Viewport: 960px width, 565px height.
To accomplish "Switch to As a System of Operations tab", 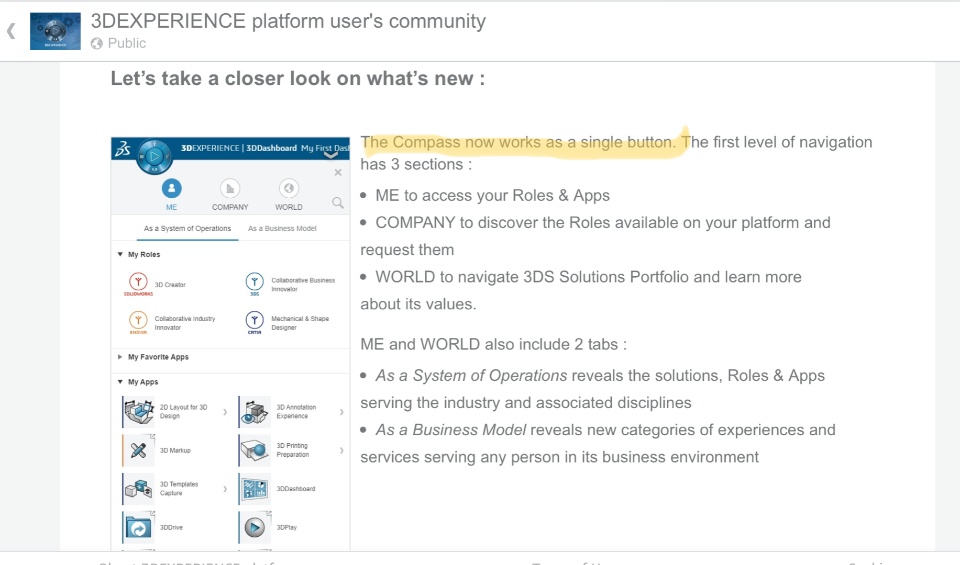I will click(x=187, y=228).
